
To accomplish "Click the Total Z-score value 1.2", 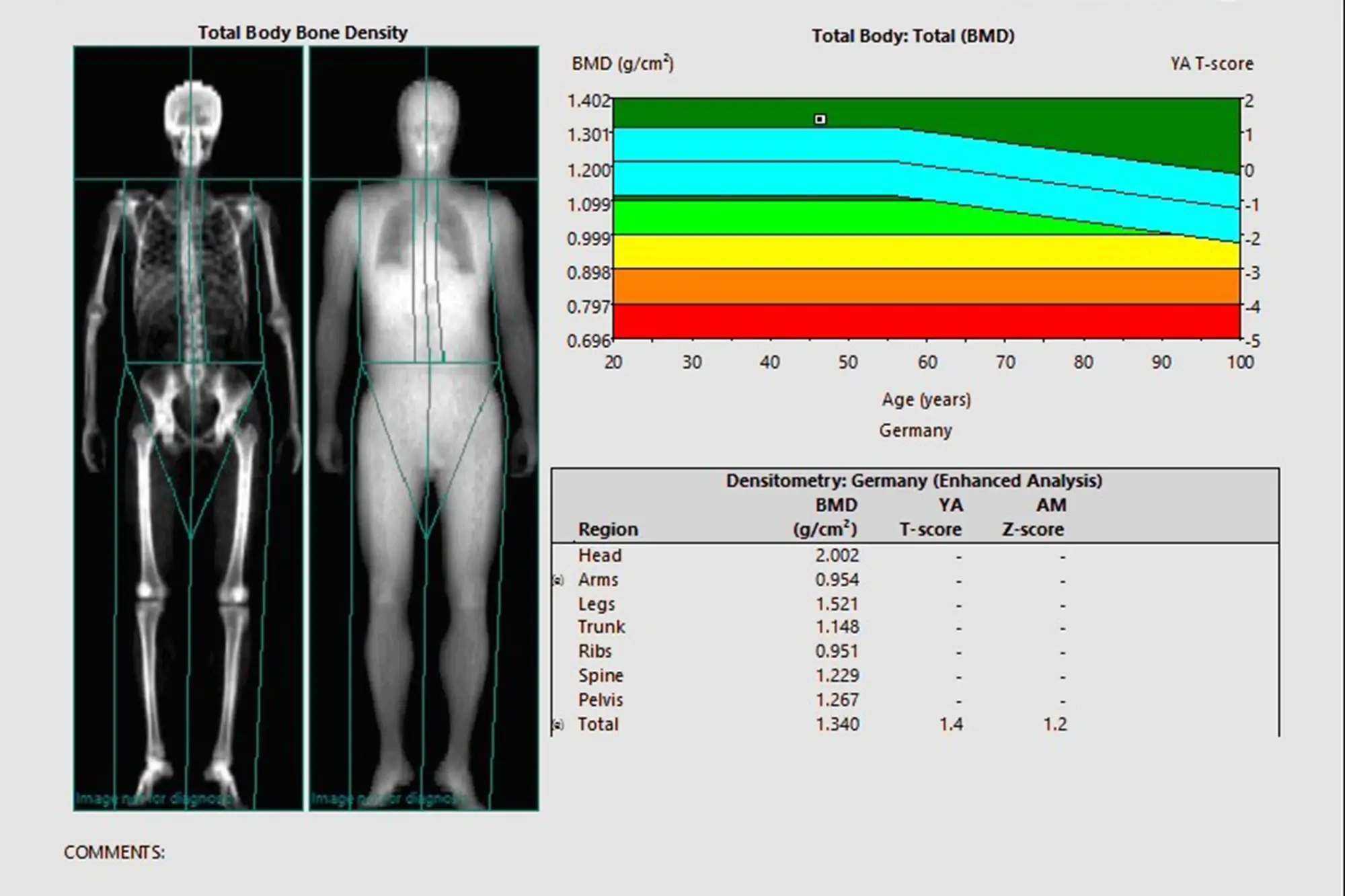I will (x=1054, y=725).
